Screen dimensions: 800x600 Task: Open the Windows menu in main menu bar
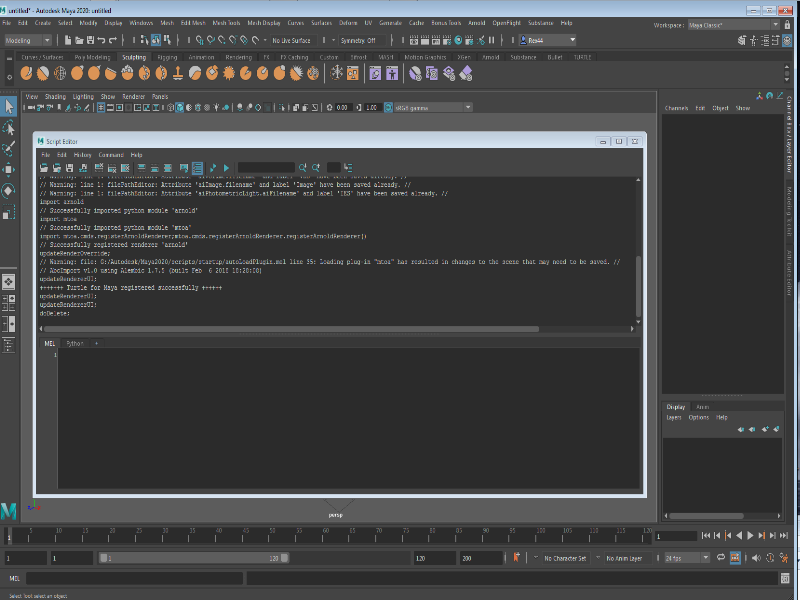coord(141,23)
